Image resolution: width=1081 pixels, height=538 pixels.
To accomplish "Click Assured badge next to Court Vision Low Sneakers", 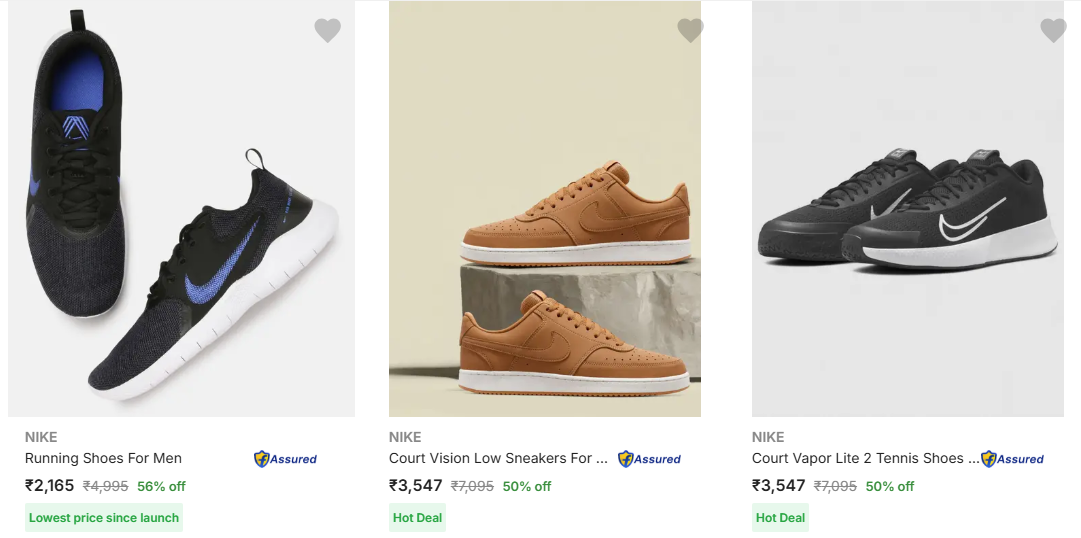I will click(649, 459).
